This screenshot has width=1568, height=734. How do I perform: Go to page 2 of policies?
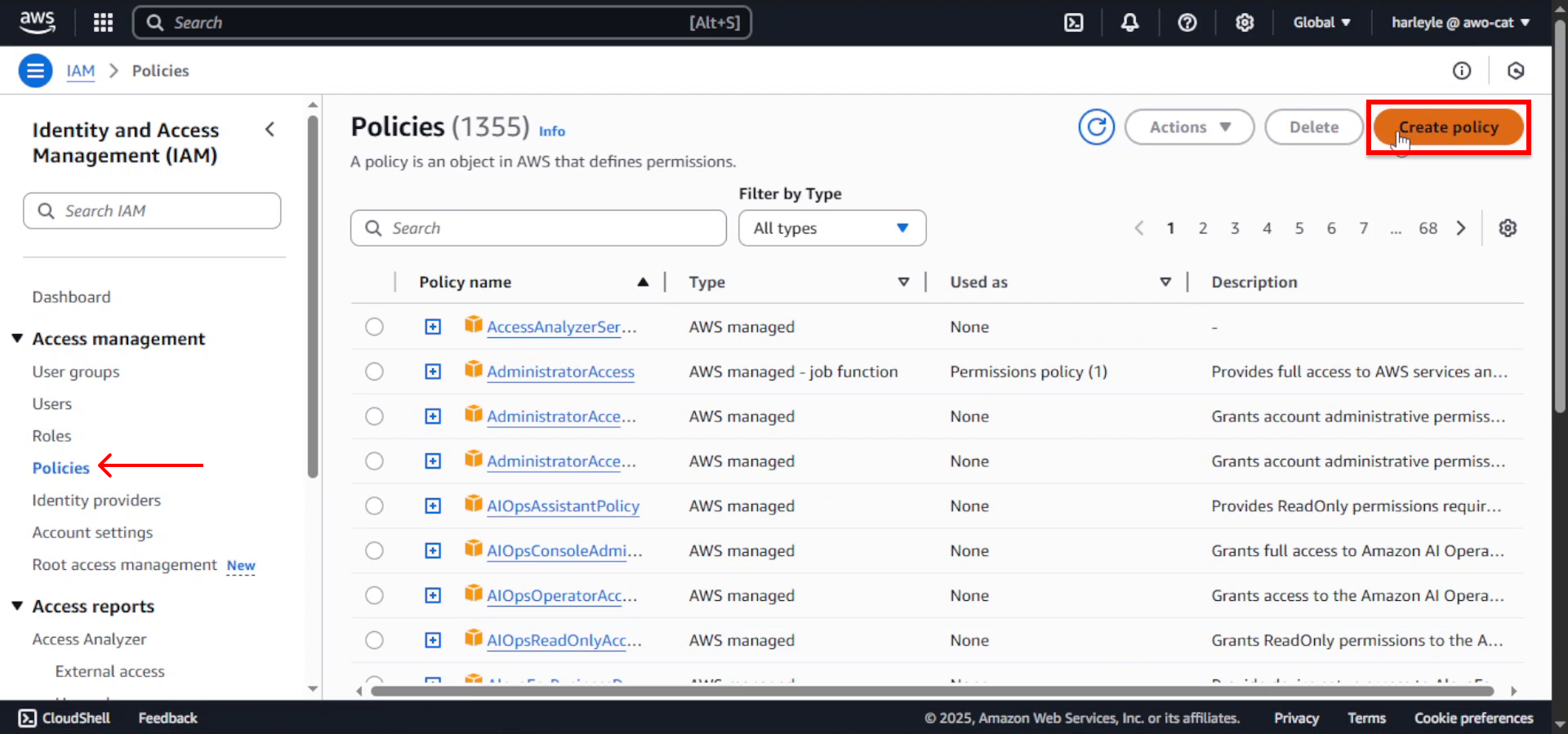1202,228
